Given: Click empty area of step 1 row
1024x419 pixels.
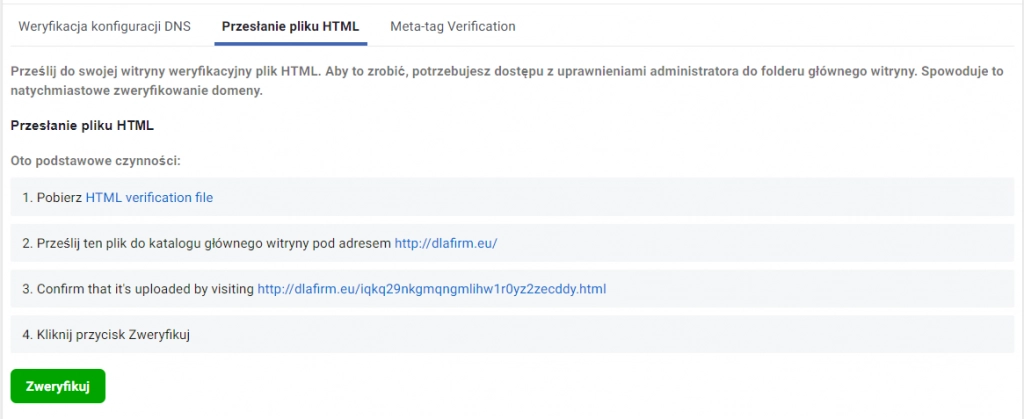Looking at the screenshot, I should pyautogui.click(x=614, y=197).
